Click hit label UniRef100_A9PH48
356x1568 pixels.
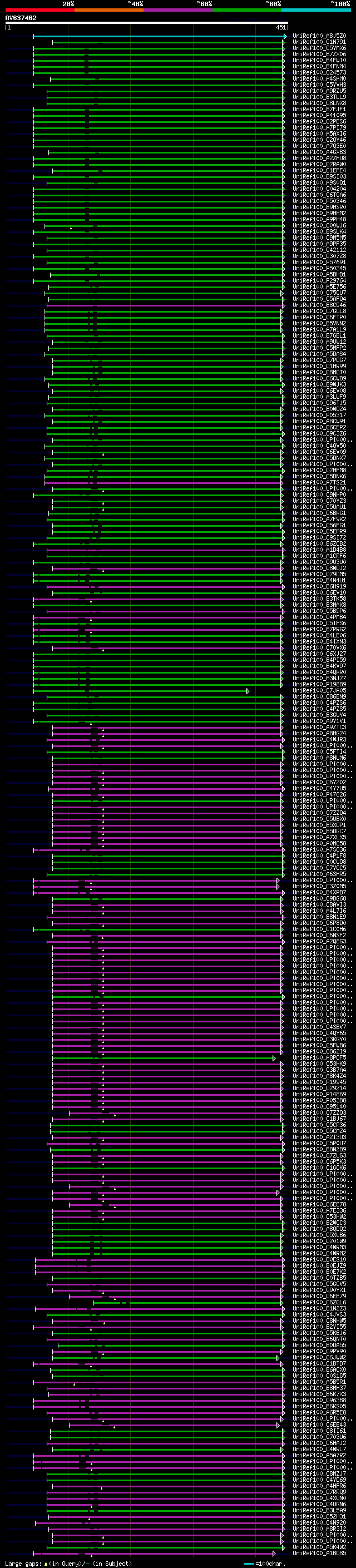(x=319, y=219)
